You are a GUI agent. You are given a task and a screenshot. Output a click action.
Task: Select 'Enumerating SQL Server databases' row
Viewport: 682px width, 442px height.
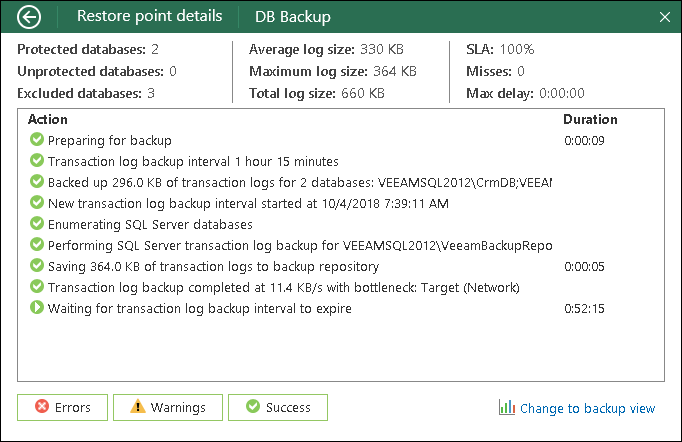click(341, 224)
